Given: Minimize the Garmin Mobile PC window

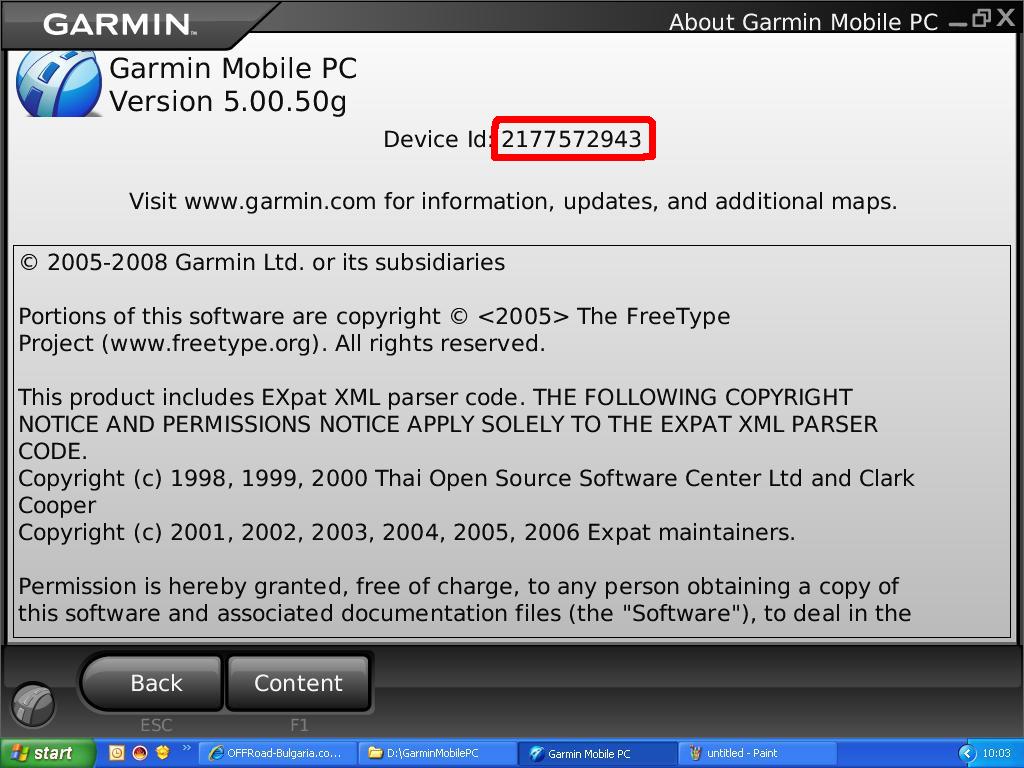Looking at the screenshot, I should click(958, 22).
